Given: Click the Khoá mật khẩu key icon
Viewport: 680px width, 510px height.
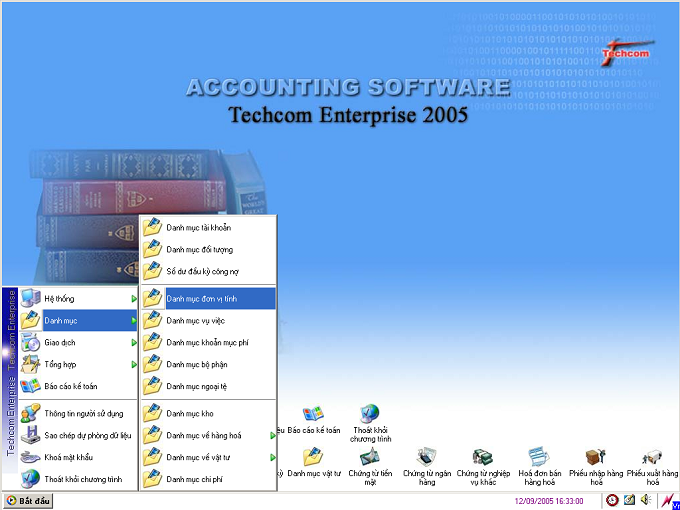Looking at the screenshot, I should click(x=31, y=457).
